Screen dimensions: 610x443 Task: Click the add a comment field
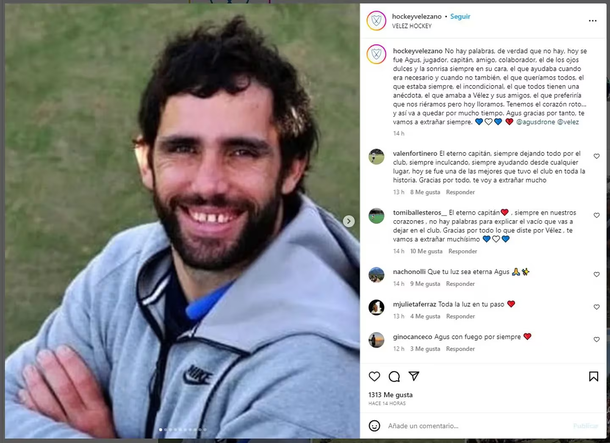479,426
